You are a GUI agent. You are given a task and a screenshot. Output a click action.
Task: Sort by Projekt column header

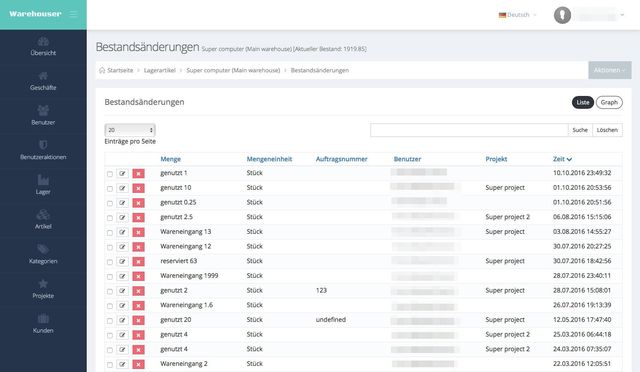pyautogui.click(x=496, y=159)
